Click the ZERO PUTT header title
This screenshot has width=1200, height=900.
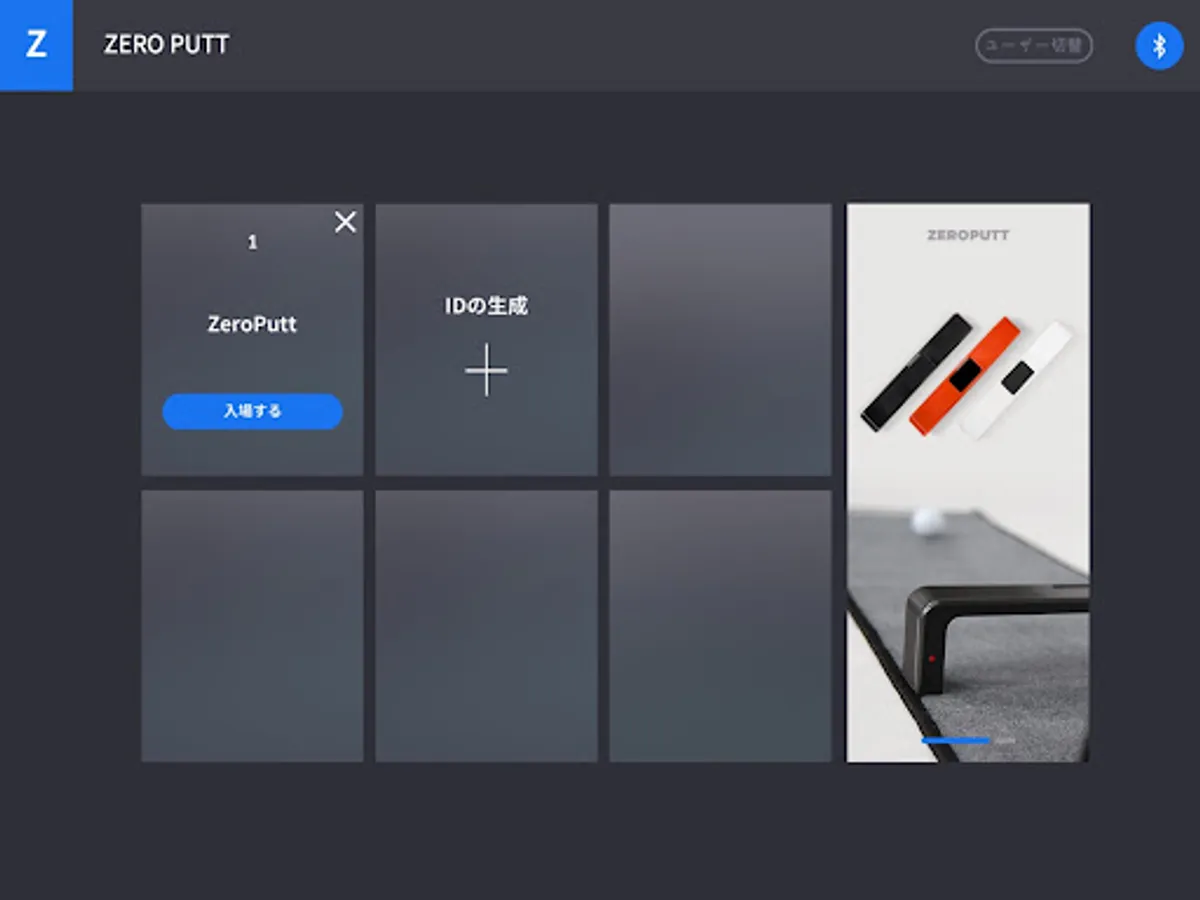pos(166,45)
